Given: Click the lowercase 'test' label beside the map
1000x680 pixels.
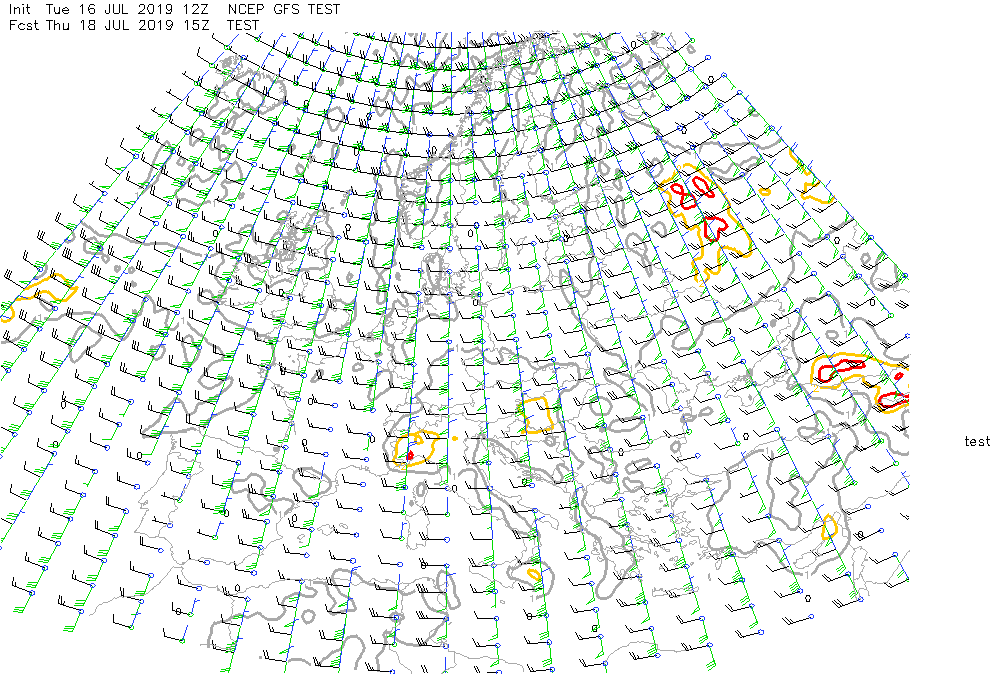Looking at the screenshot, I should pyautogui.click(x=977, y=441).
